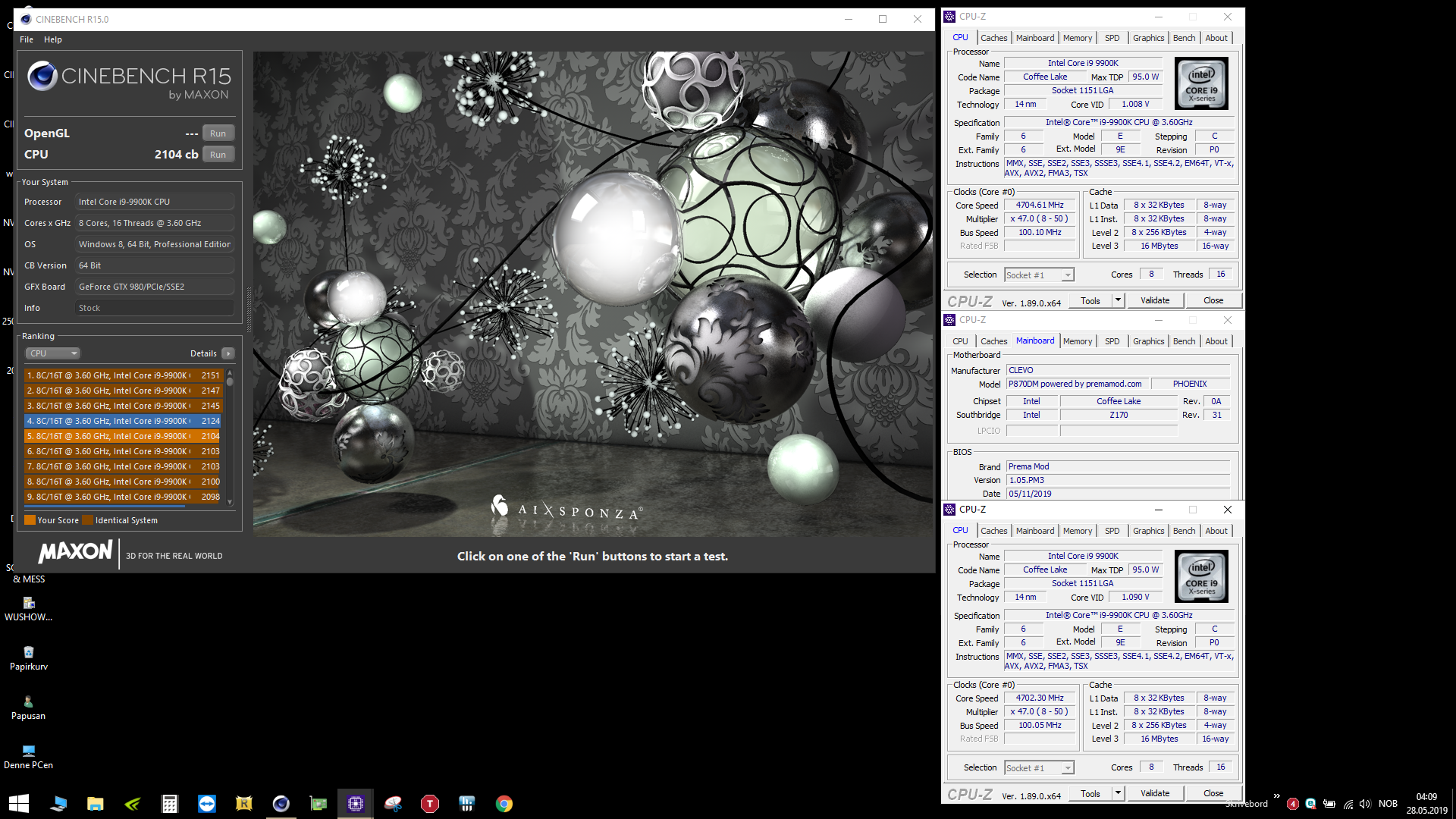Open the CPU-Z taskbar icon
The width and height of the screenshot is (1456, 819).
[x=356, y=804]
